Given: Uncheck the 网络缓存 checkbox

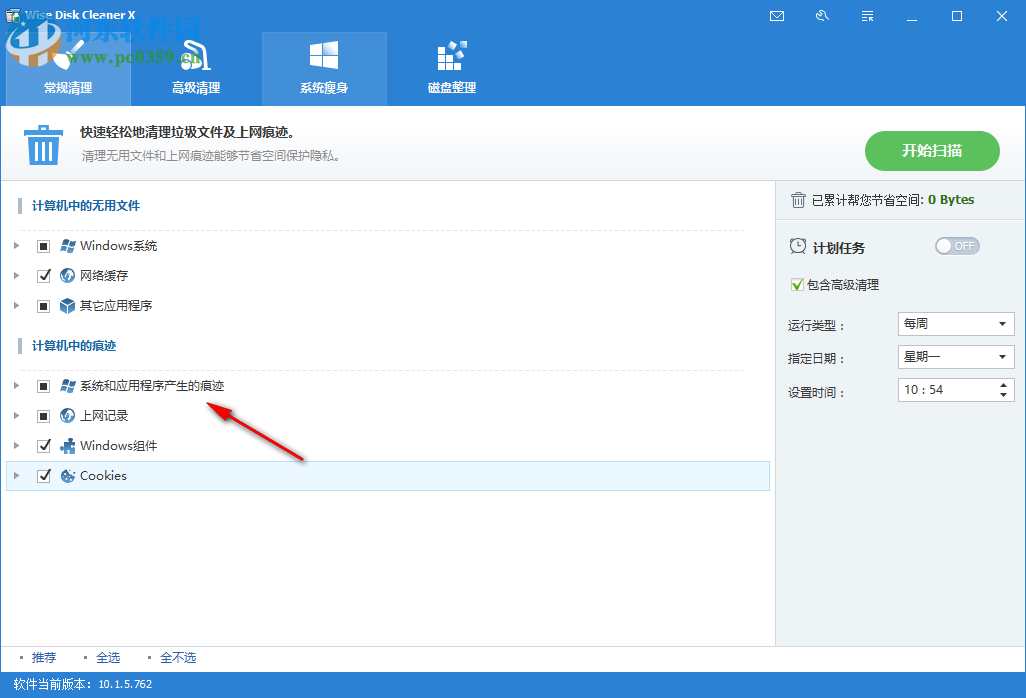Looking at the screenshot, I should [43, 275].
